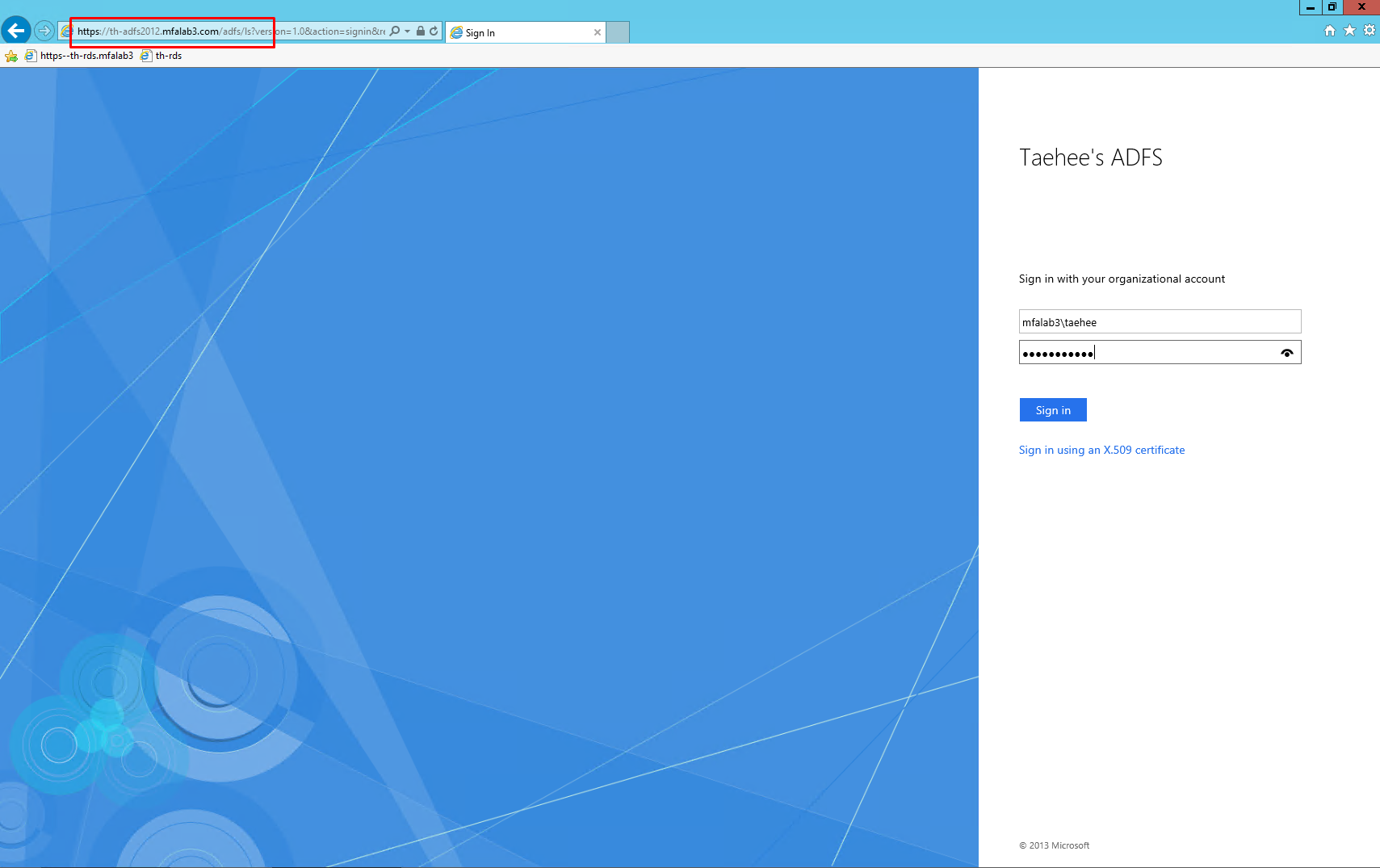Click the search magnifier icon in address bar
Image resolution: width=1380 pixels, height=868 pixels.
pyautogui.click(x=395, y=31)
